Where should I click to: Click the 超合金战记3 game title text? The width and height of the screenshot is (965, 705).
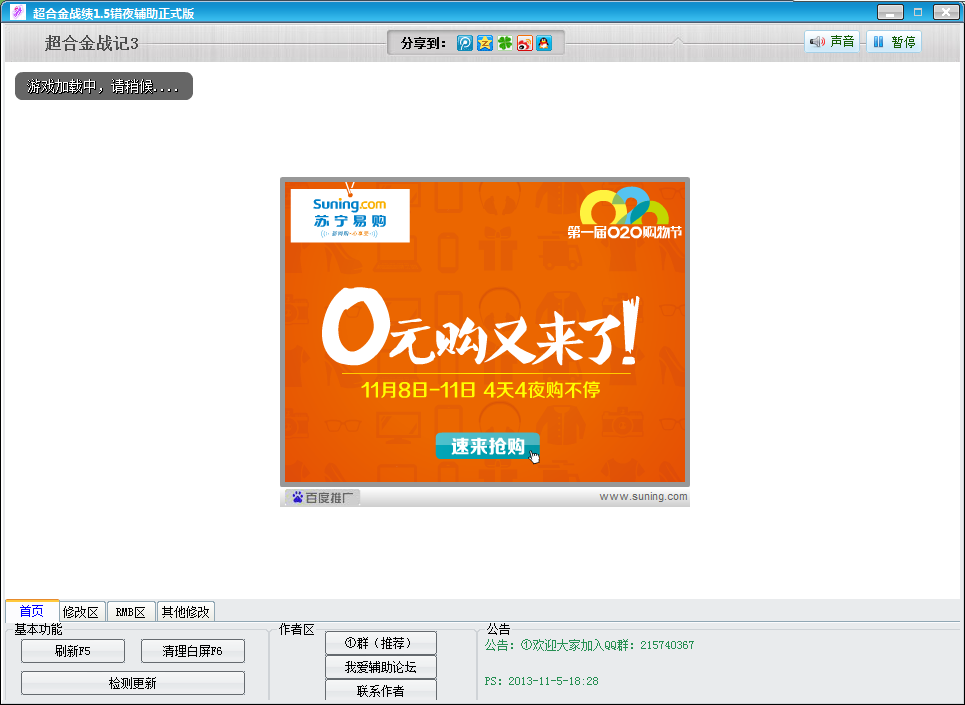[91, 43]
